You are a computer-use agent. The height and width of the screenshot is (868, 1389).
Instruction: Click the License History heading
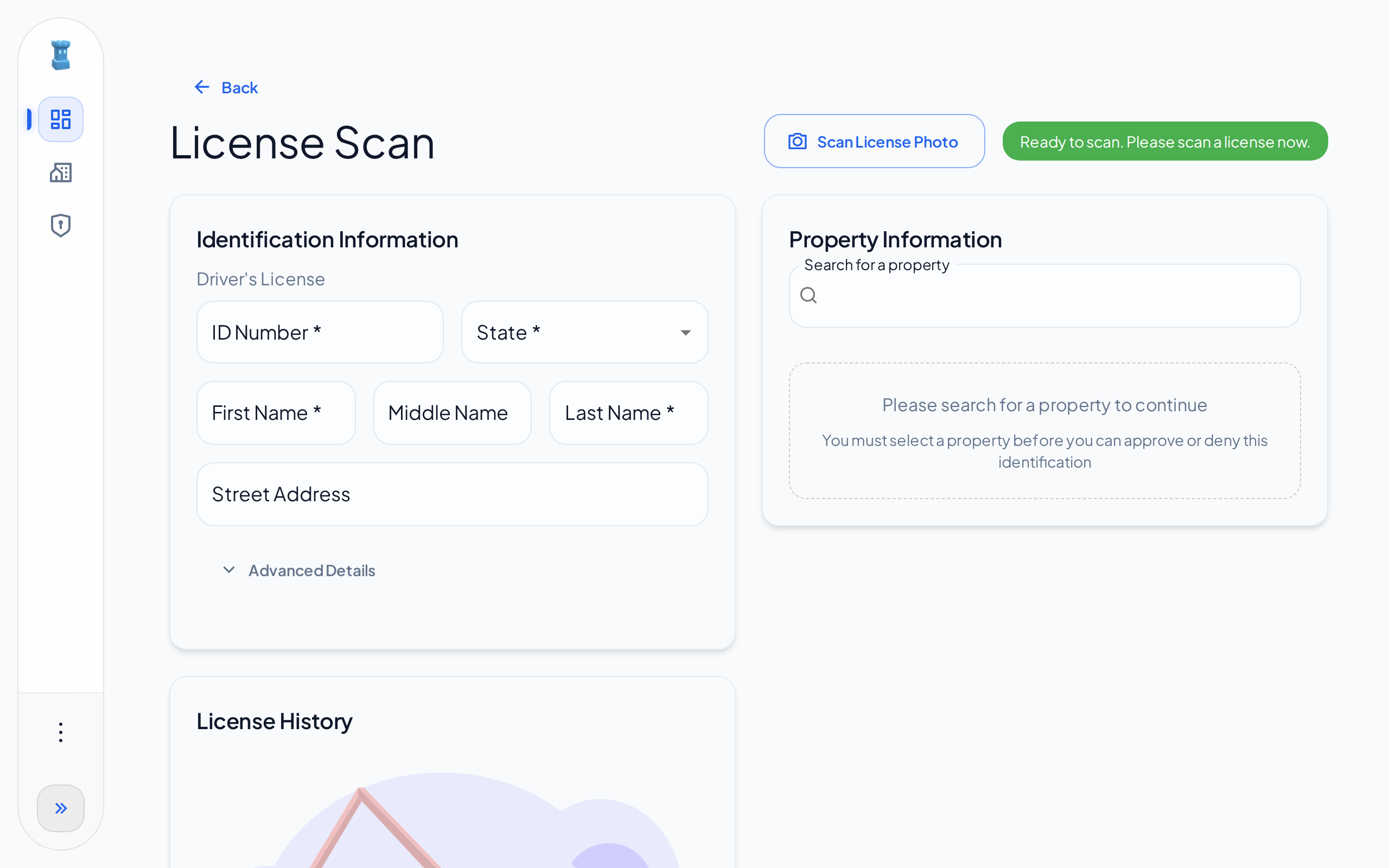pyautogui.click(x=275, y=721)
